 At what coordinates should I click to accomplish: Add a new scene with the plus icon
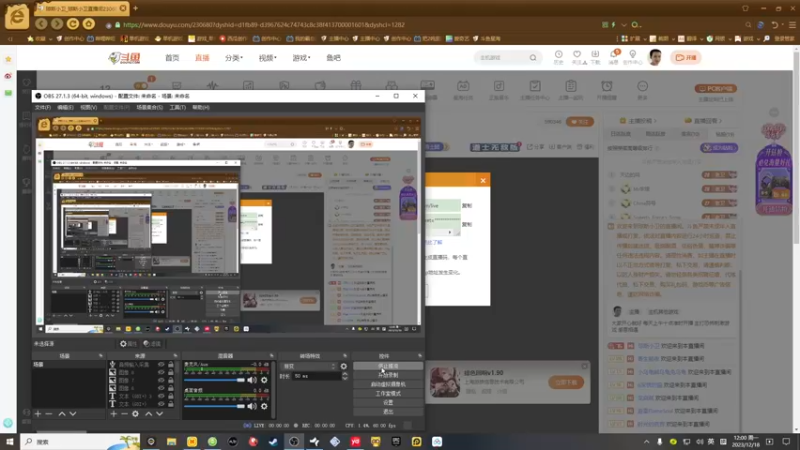[38, 414]
